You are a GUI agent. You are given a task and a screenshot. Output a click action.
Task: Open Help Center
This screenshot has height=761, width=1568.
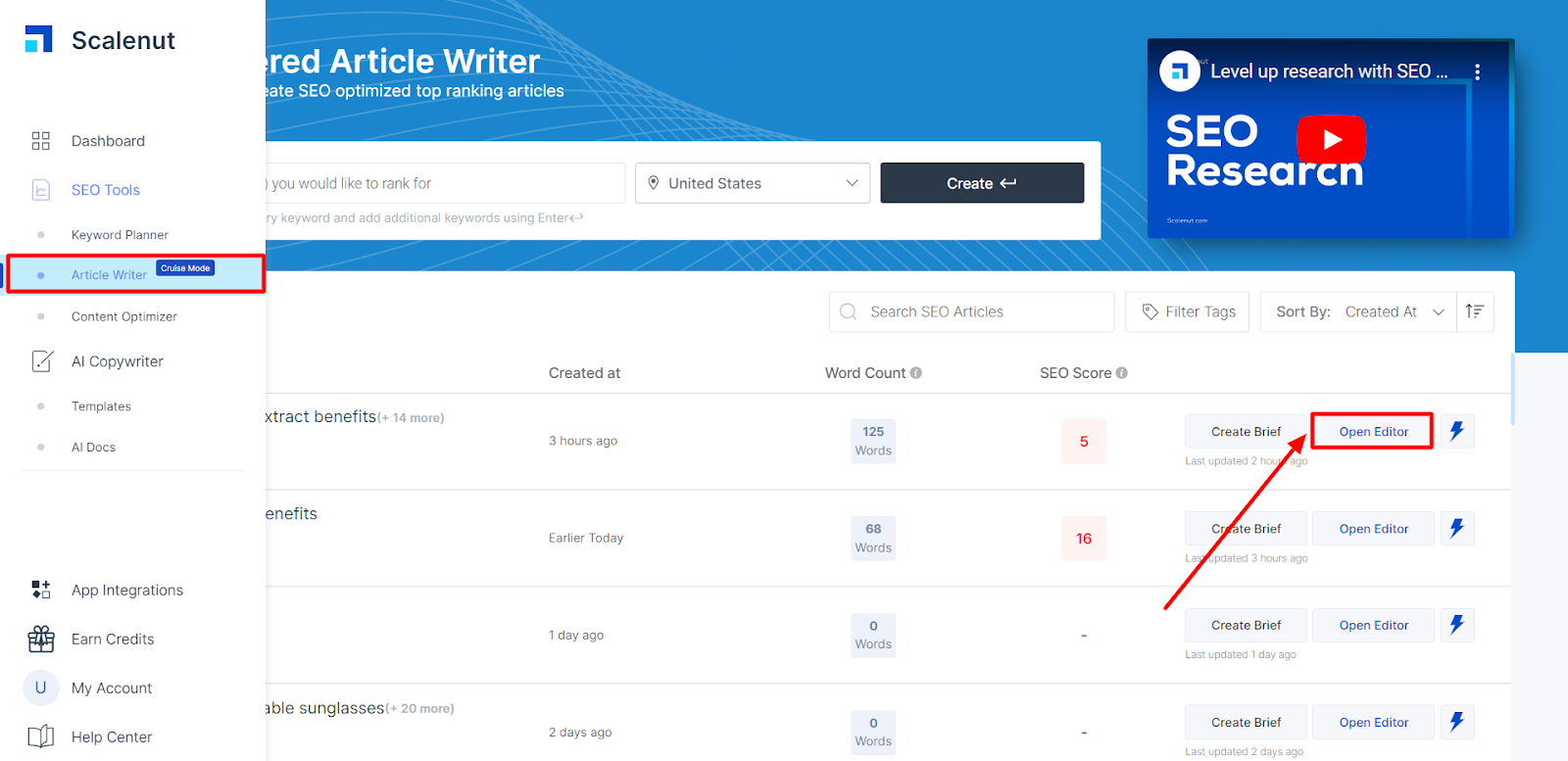pyautogui.click(x=112, y=737)
